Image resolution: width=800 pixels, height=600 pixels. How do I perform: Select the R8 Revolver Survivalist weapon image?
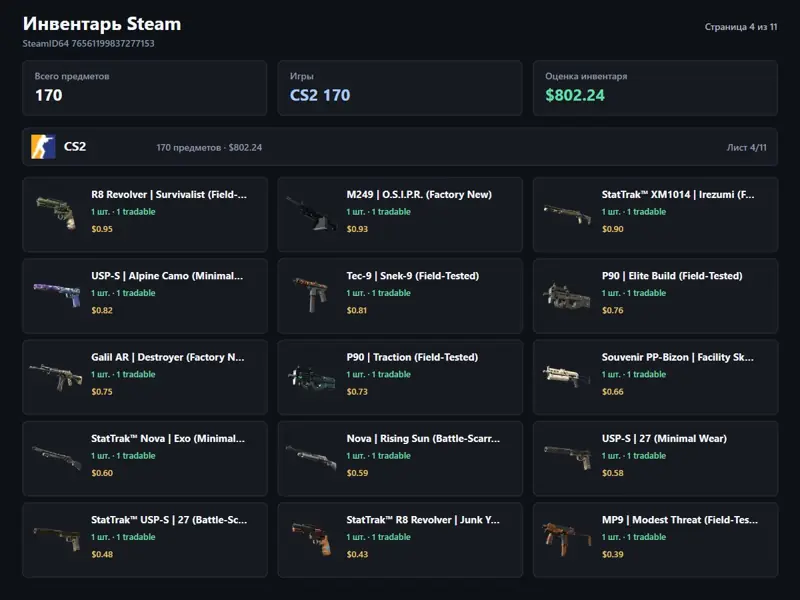57,213
